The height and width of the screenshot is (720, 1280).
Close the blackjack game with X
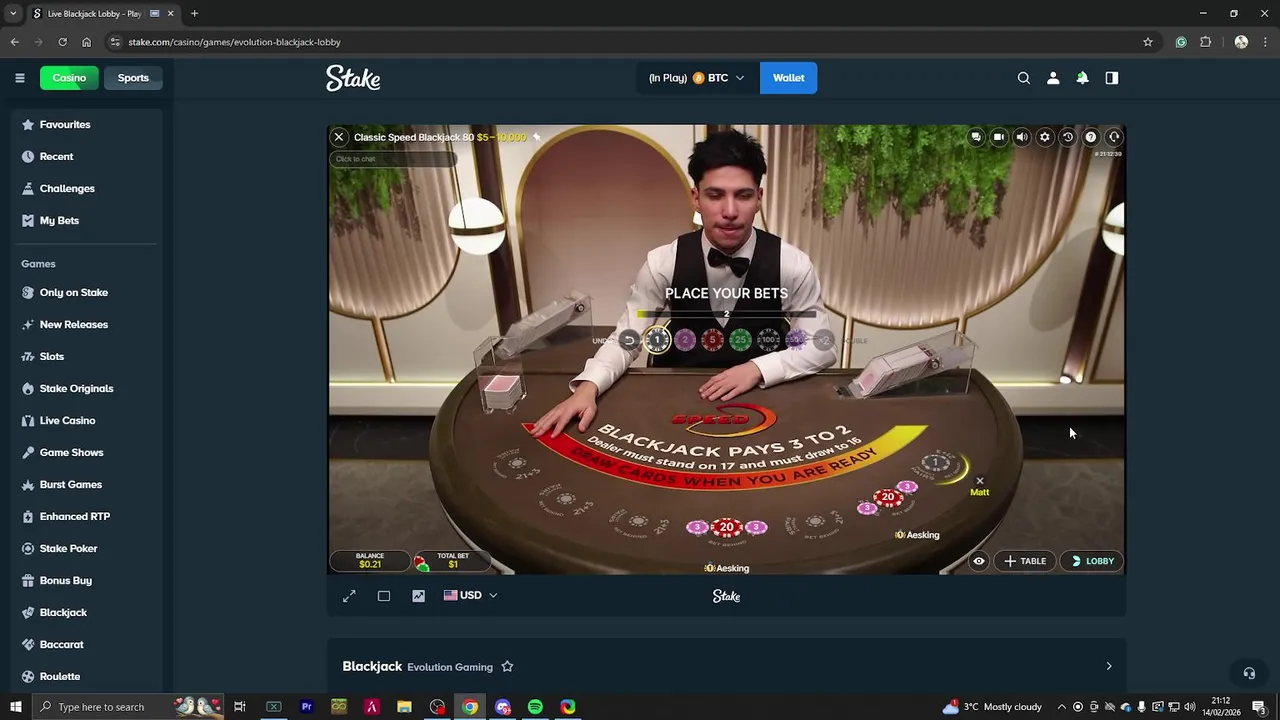click(339, 137)
